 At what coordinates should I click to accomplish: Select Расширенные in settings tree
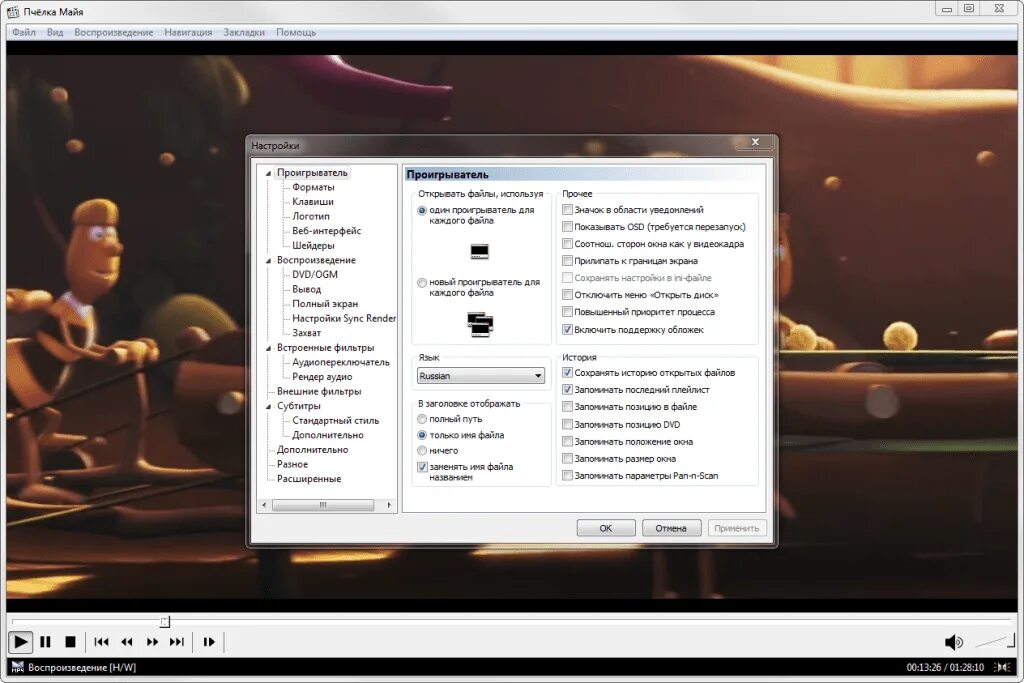[308, 479]
